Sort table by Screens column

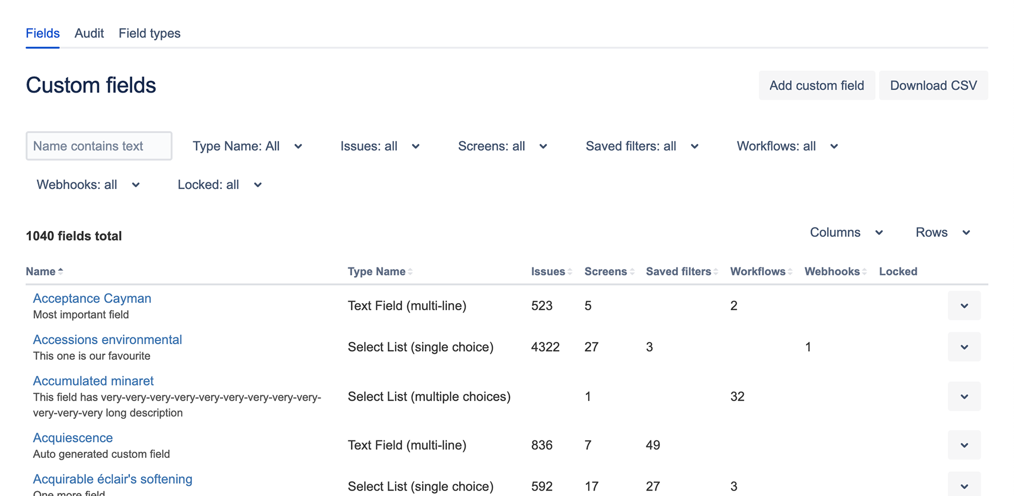632,272
